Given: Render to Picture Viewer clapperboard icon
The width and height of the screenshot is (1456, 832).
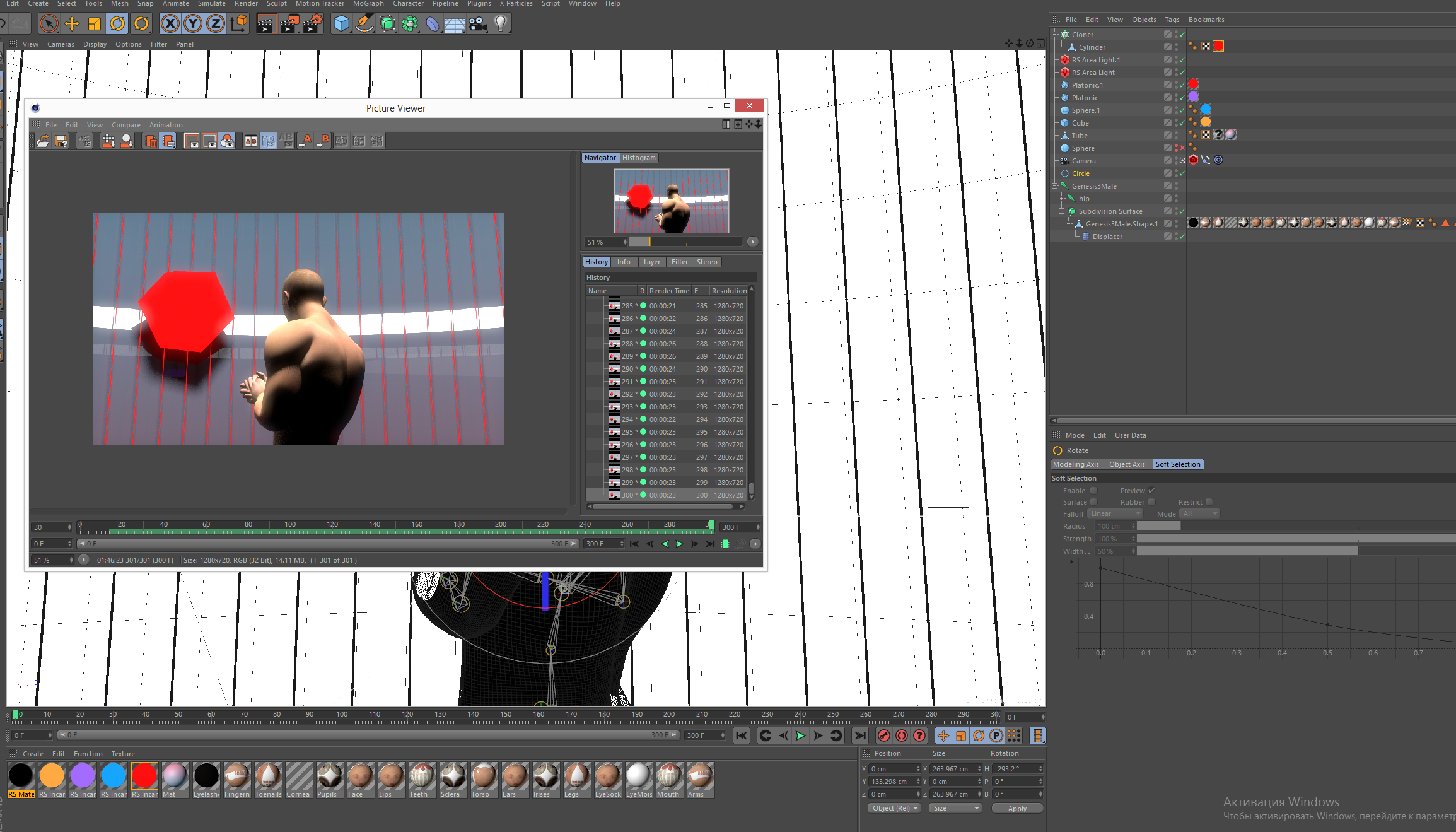Looking at the screenshot, I should (x=289, y=24).
